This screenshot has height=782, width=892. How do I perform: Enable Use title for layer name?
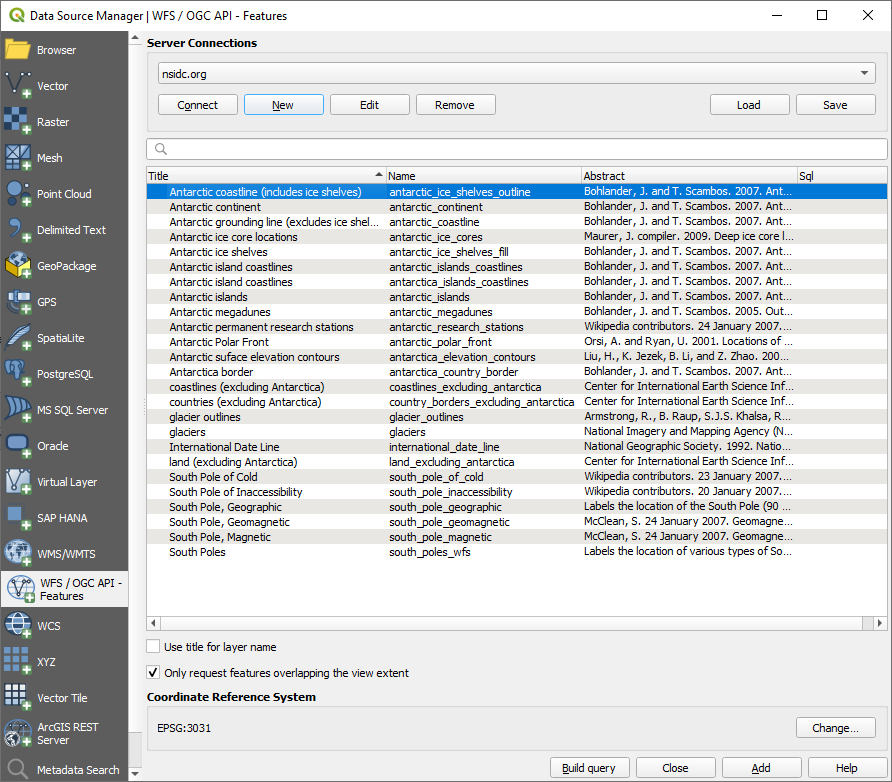[153, 647]
